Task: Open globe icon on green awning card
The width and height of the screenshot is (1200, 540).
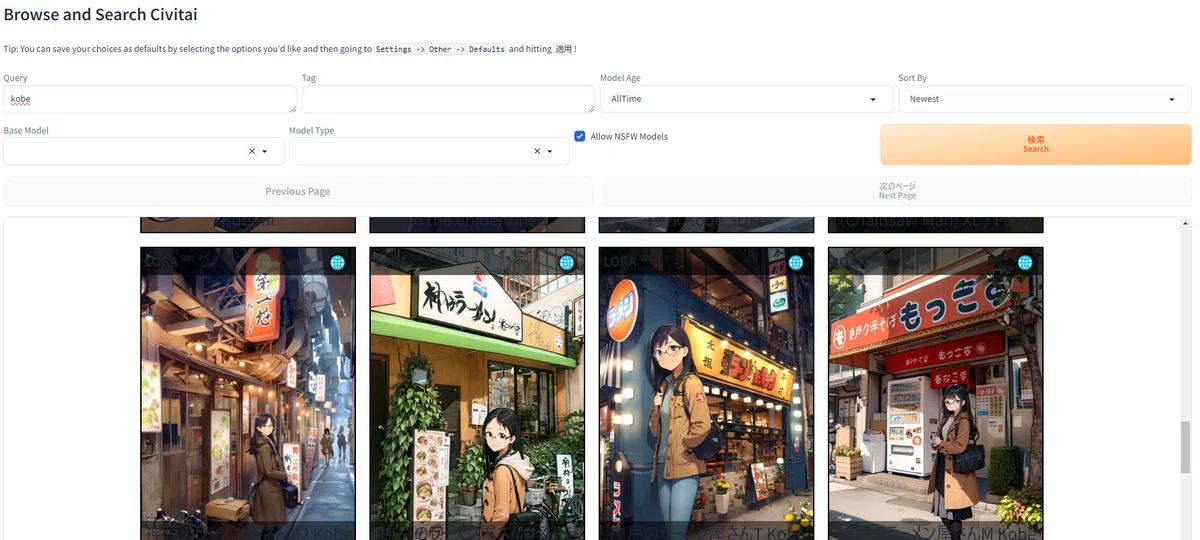Action: click(567, 263)
